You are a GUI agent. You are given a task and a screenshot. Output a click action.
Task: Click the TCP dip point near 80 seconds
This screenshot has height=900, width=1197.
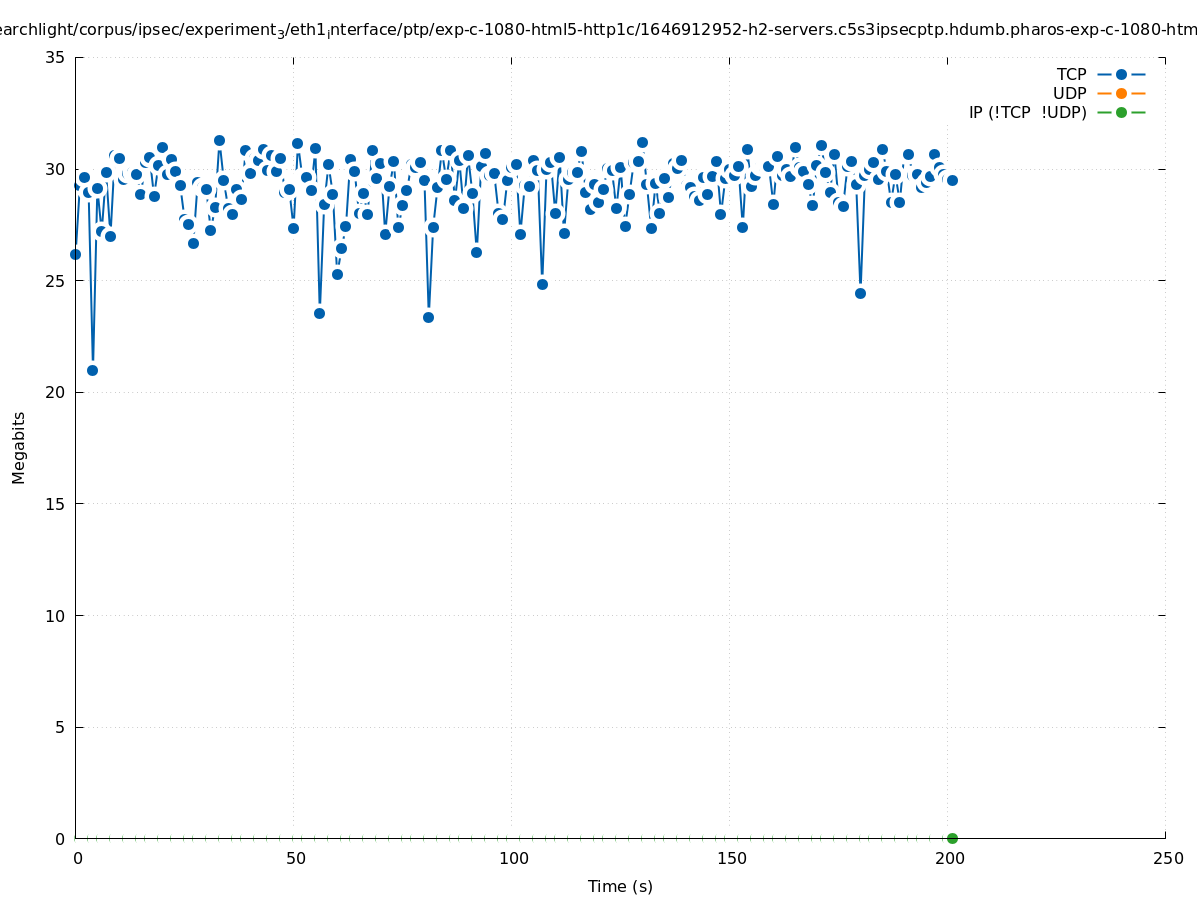coord(428,317)
